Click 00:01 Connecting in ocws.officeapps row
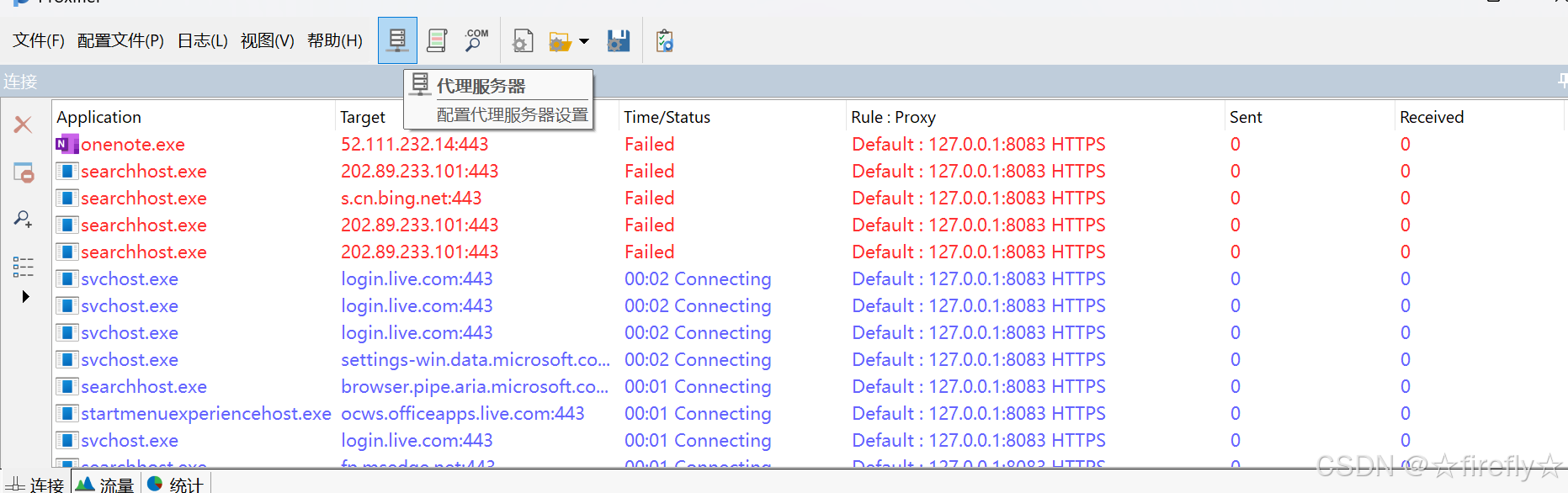Screen dimensions: 1568x493 pyautogui.click(x=698, y=413)
